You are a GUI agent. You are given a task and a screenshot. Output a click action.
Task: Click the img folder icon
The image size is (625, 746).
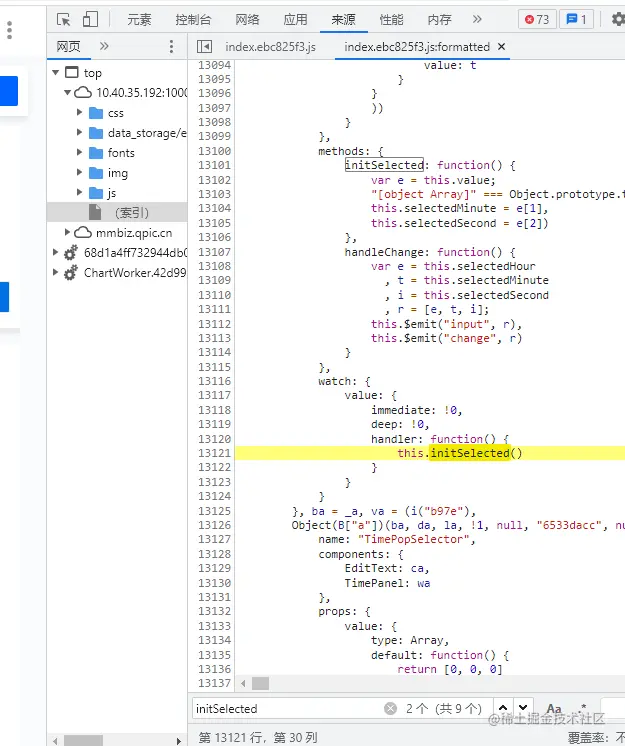96,173
